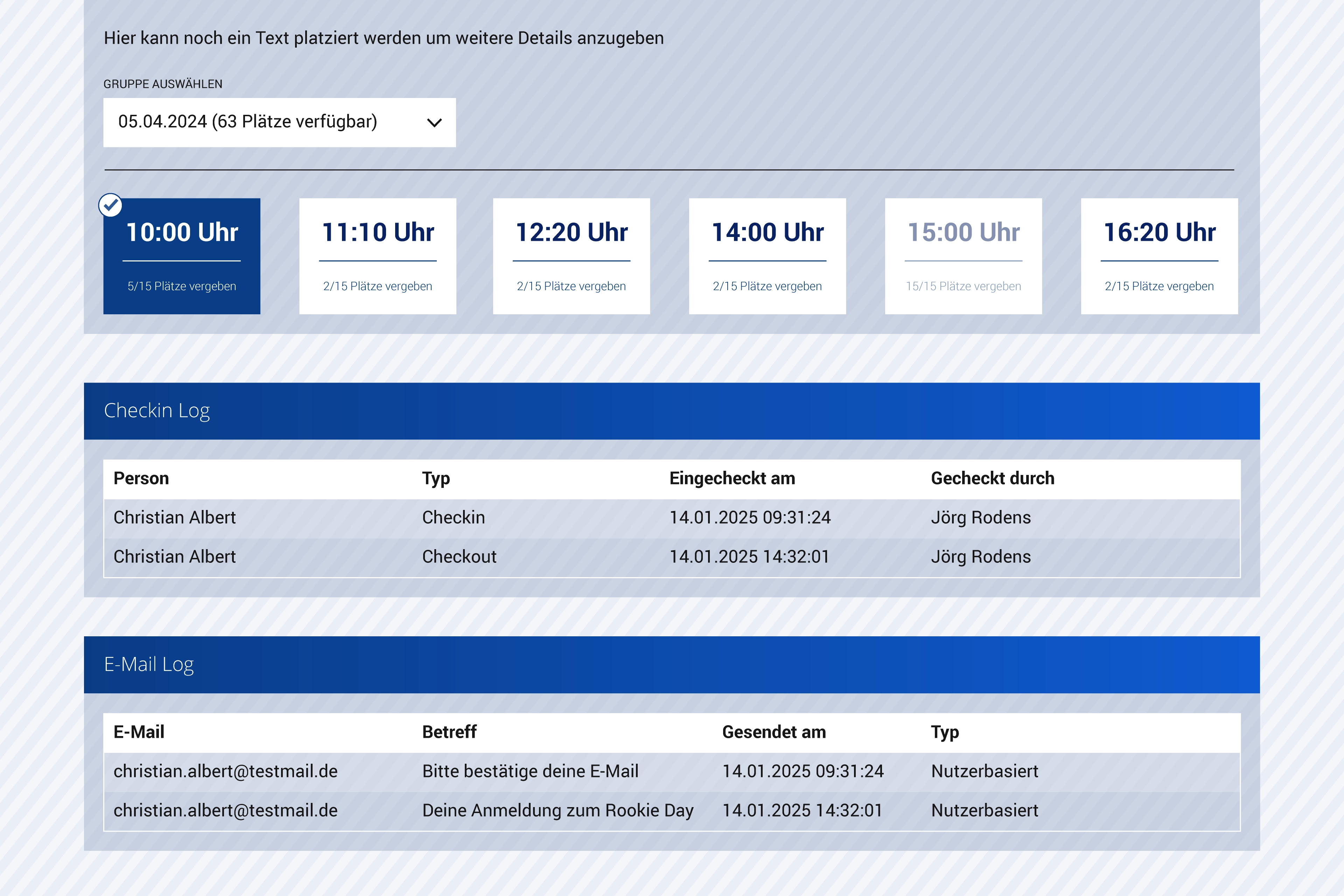The height and width of the screenshot is (896, 1344).
Task: Click the Eingecheckt am column header
Action: click(732, 478)
